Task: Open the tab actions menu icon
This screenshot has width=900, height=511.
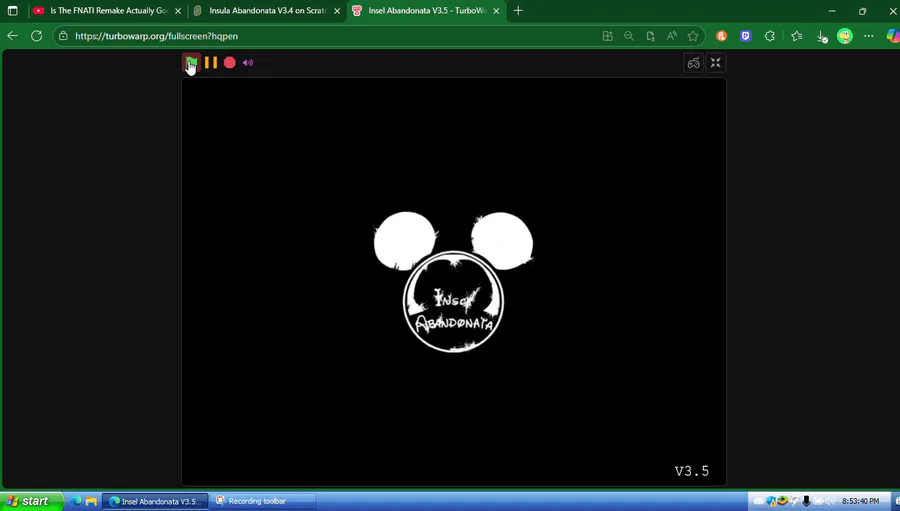Action: coord(13,10)
